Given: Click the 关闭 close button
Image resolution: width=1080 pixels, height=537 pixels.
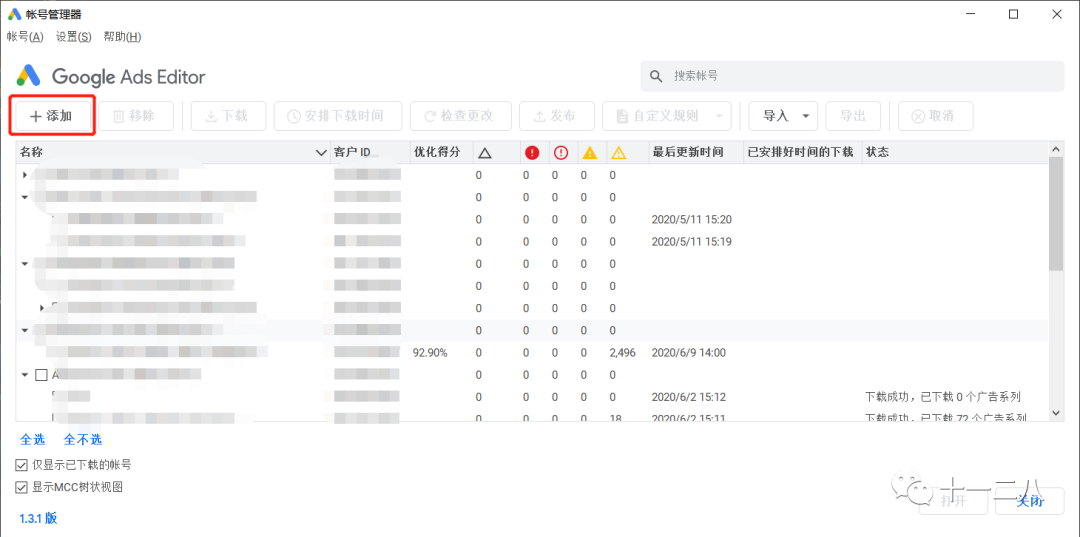Looking at the screenshot, I should [x=1030, y=501].
